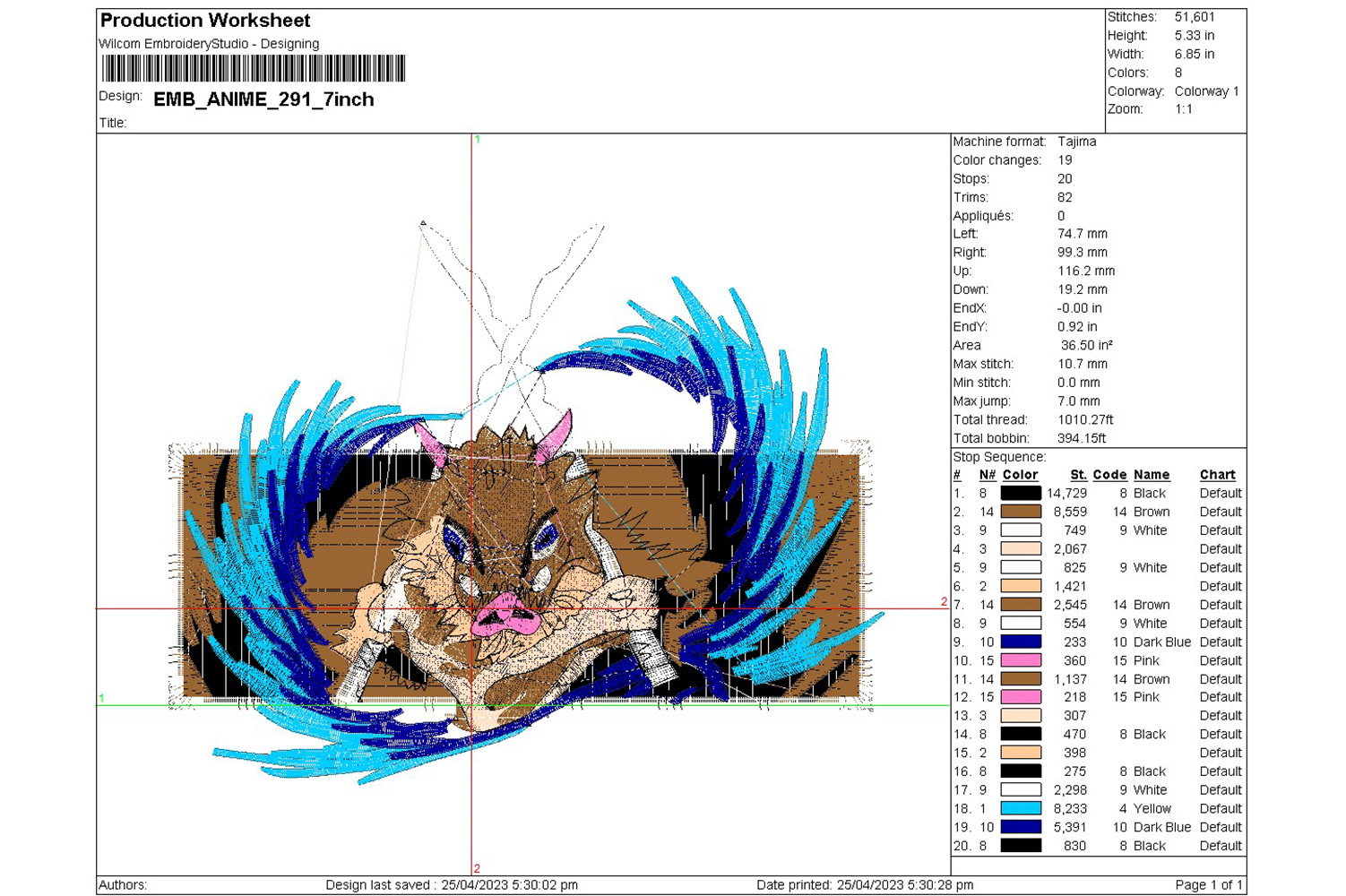Viewport: 1346px width, 896px height.
Task: Select the brown swatch in stop 2
Action: (1021, 512)
